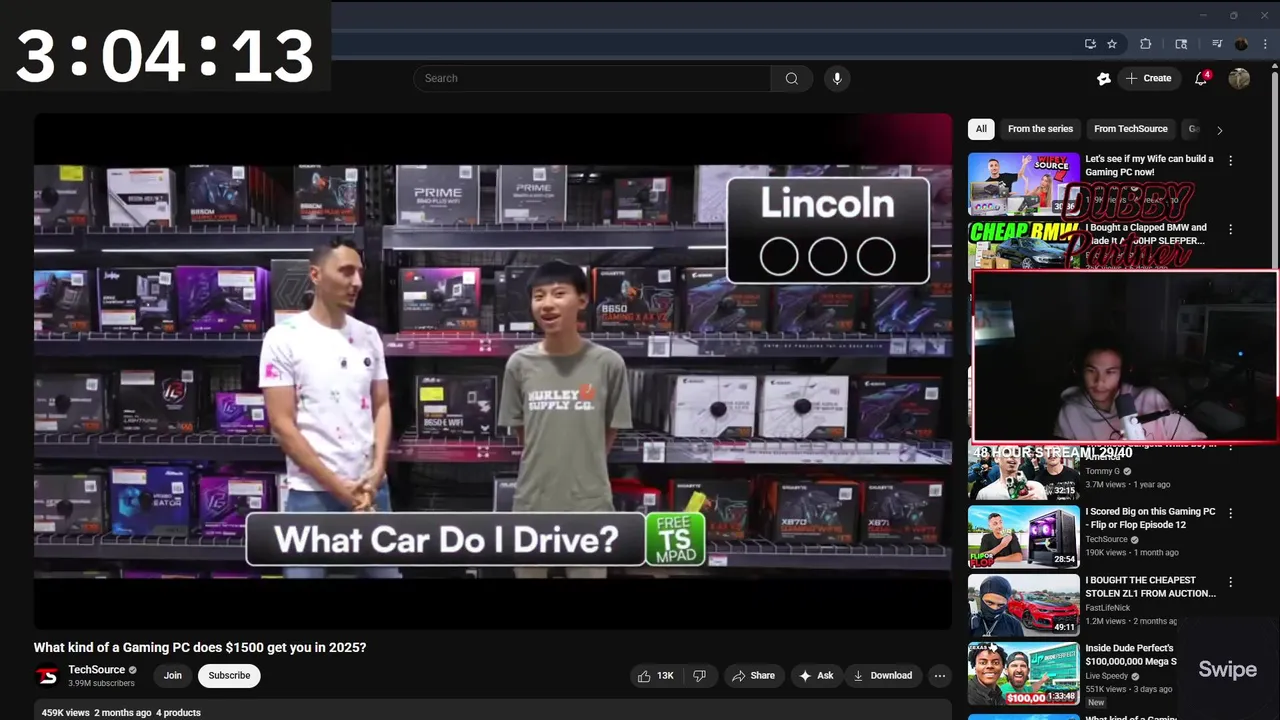Open the stolen ZL1 auction video thumbnail
This screenshot has width=1280, height=720.
(1023, 606)
